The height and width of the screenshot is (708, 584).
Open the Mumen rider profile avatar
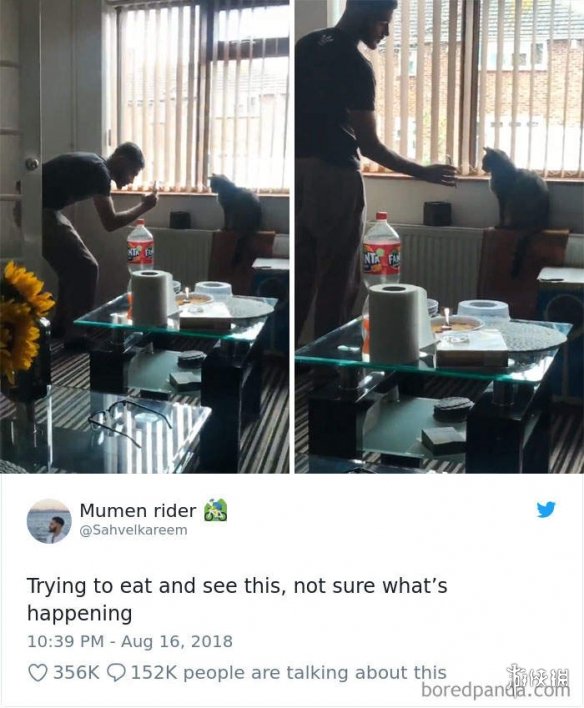point(49,520)
